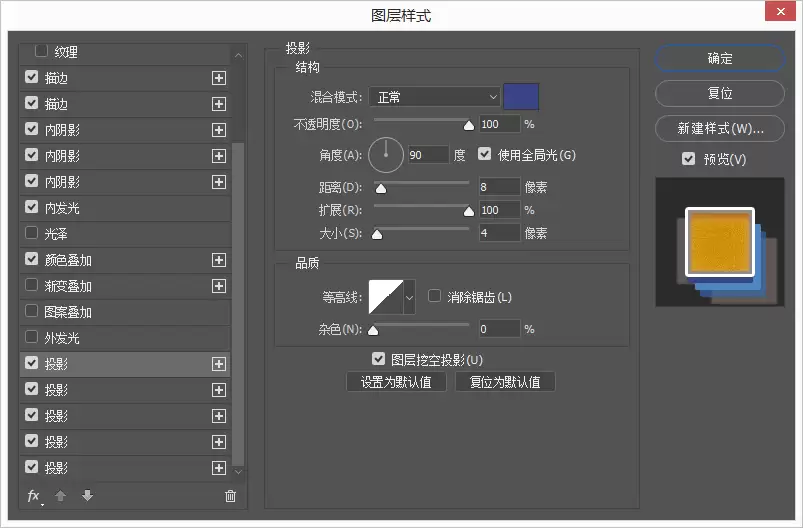Click plus icon beside 渐变叠加
Screen dimensions: 803x528
tap(219, 286)
